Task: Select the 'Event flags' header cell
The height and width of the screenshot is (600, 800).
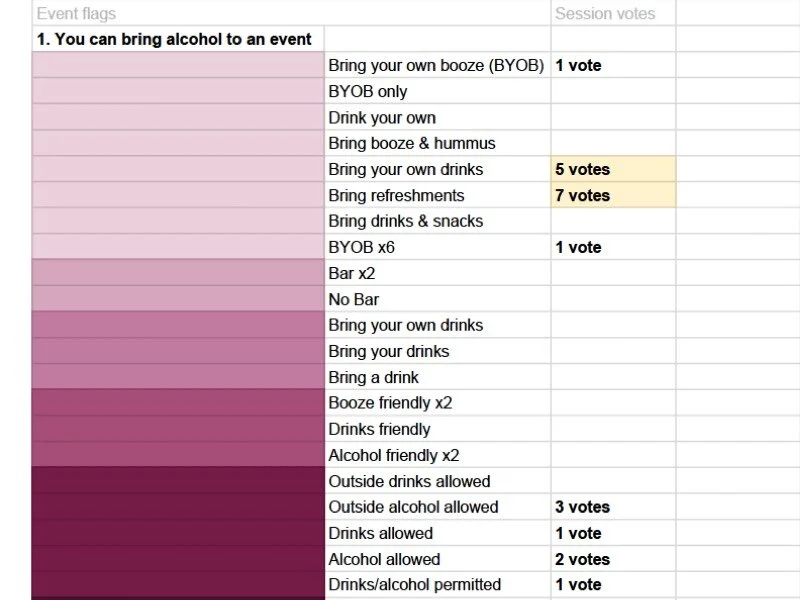Action: [x=291, y=13]
